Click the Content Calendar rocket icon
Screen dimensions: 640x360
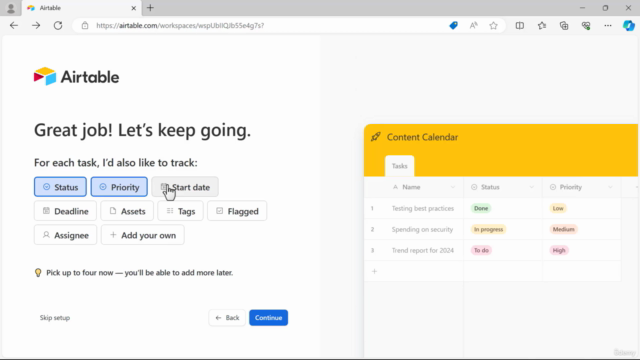[x=376, y=137]
